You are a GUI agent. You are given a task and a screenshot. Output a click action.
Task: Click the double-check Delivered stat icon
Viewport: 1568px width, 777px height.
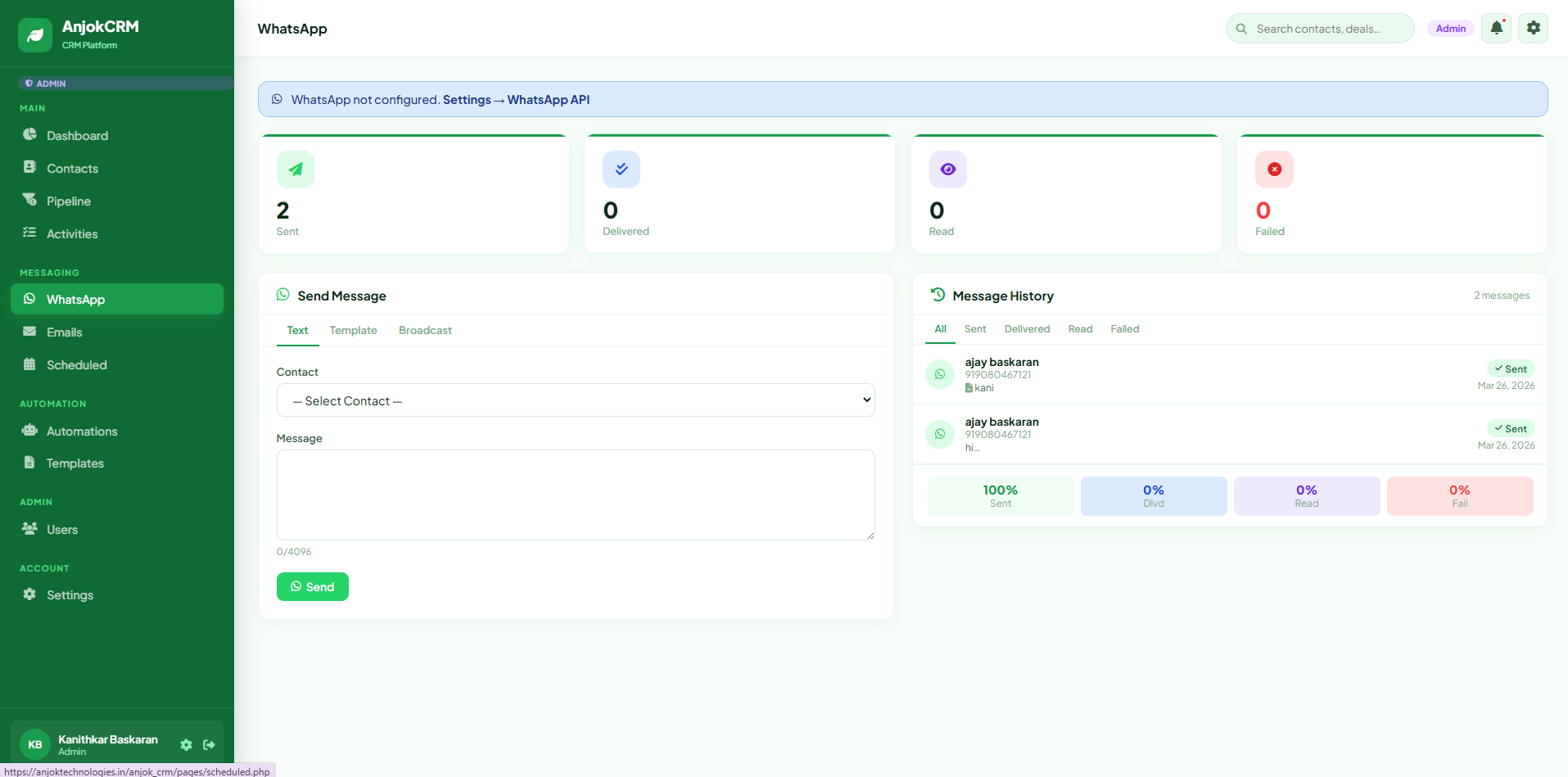point(621,169)
